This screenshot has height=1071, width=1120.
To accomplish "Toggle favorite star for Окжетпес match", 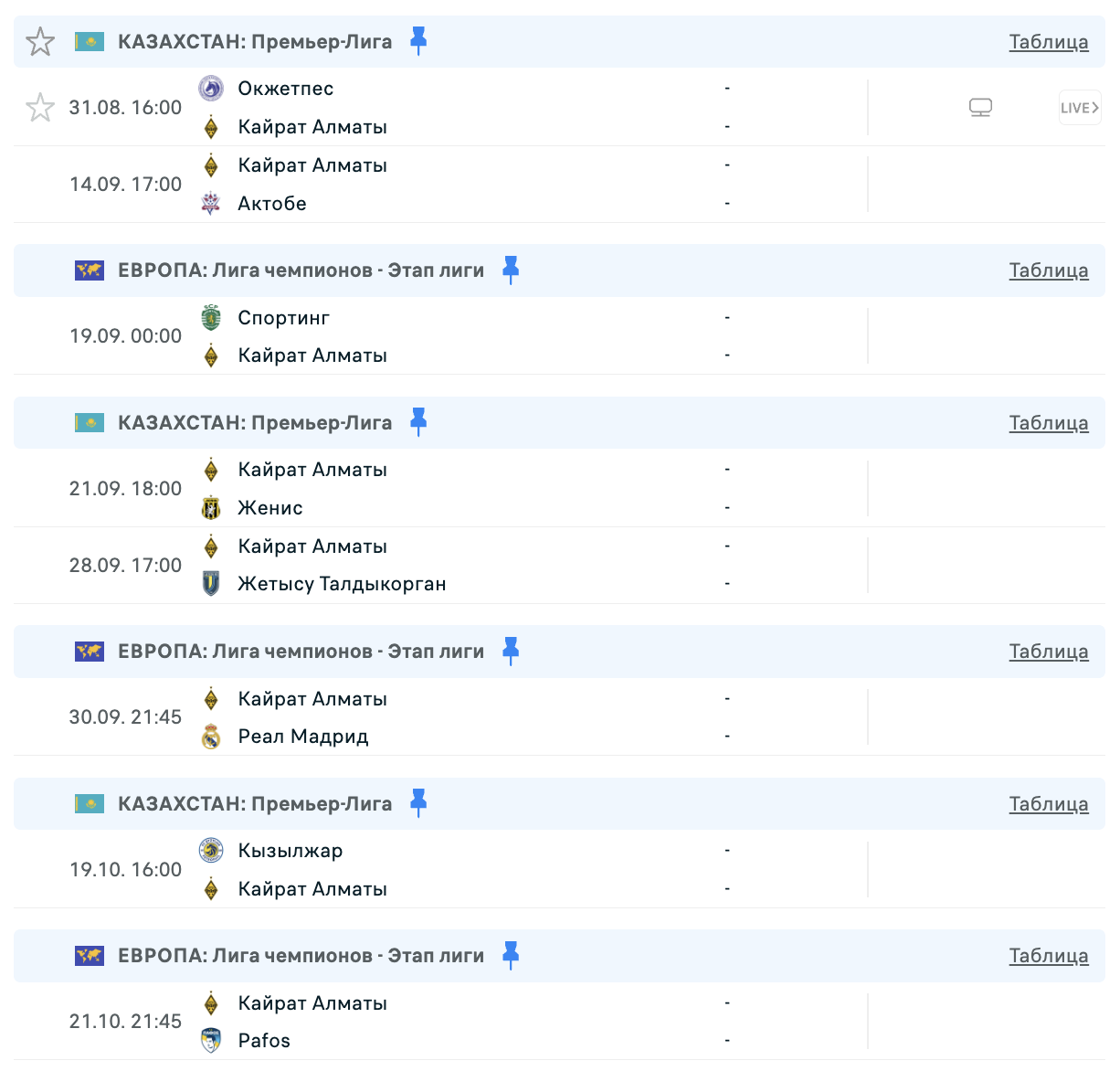I will pos(40,108).
